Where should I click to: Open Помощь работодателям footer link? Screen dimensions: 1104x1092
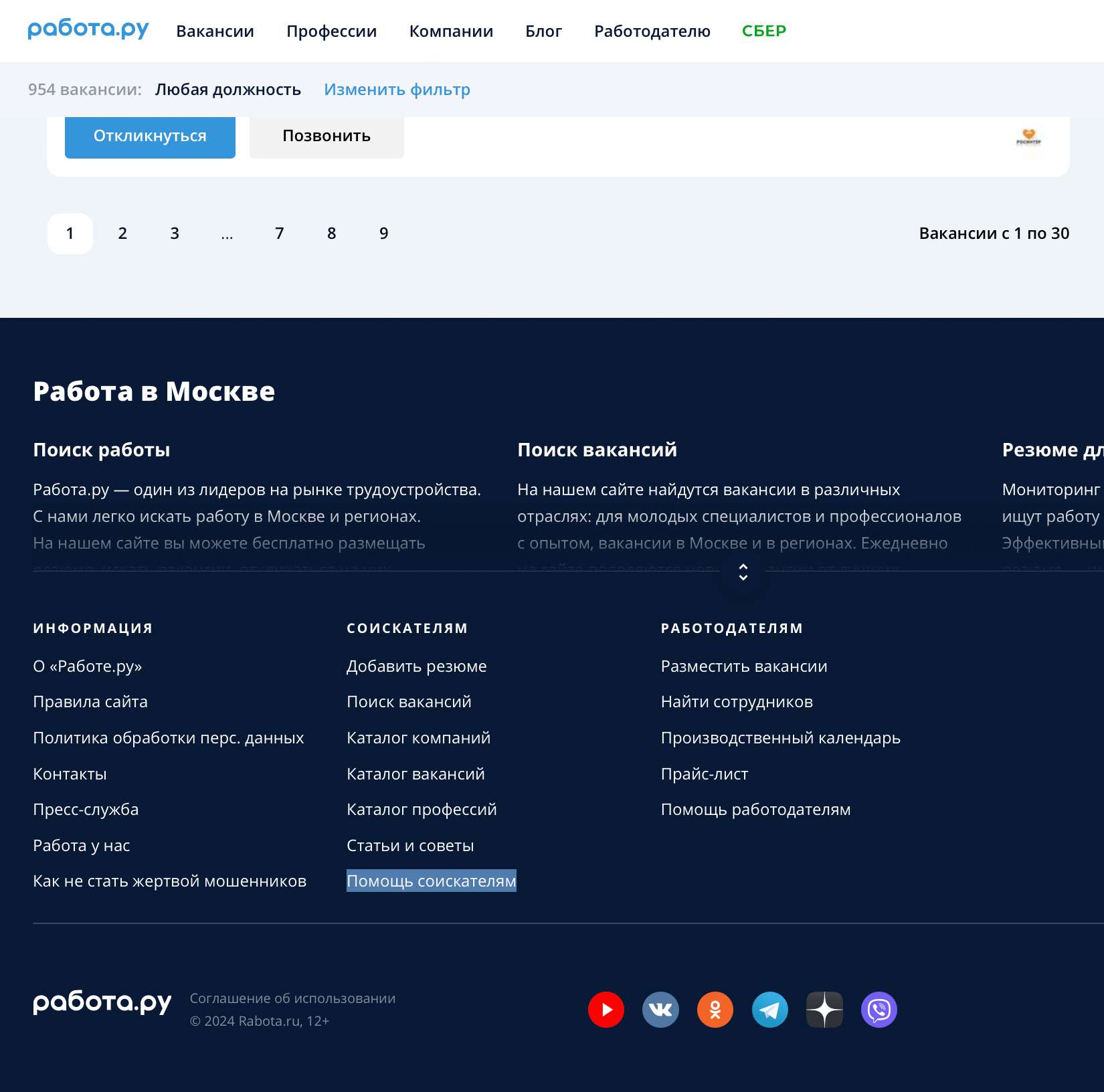[756, 810]
